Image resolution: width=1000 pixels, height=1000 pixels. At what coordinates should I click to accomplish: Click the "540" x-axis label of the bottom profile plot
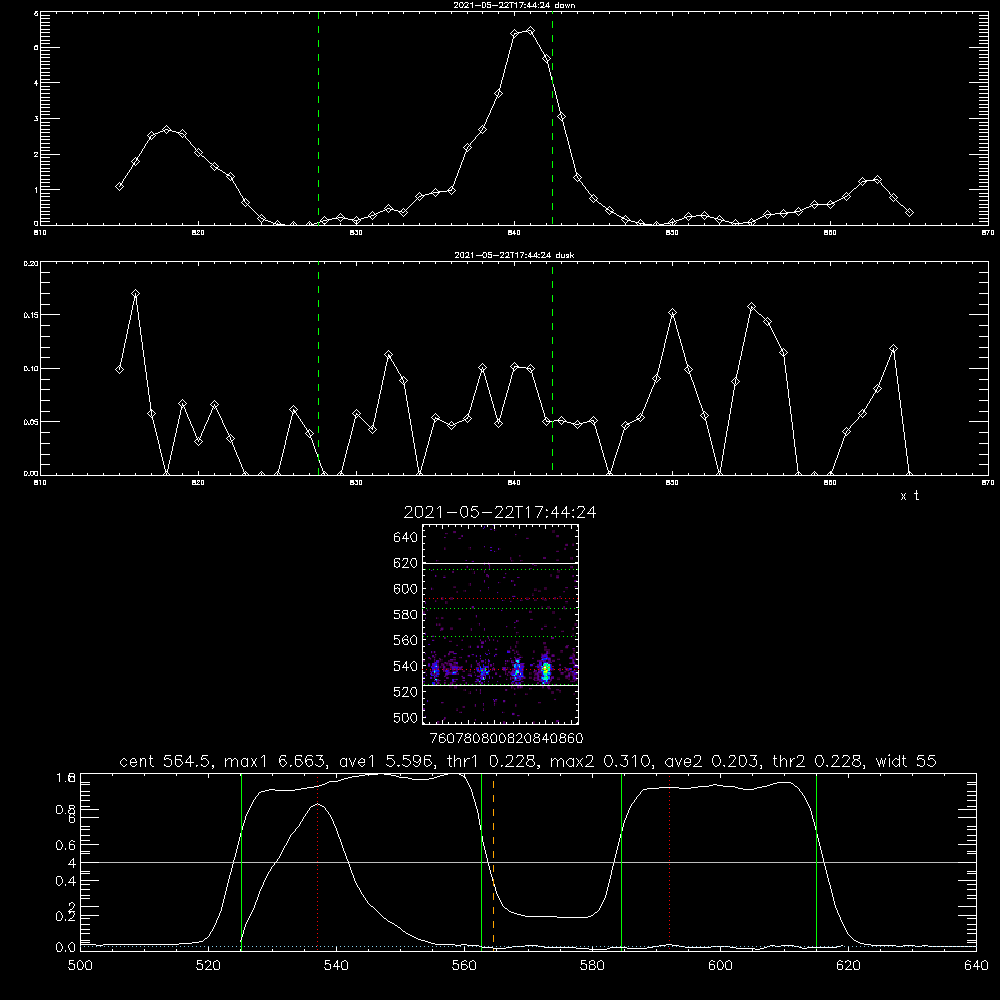(336, 966)
